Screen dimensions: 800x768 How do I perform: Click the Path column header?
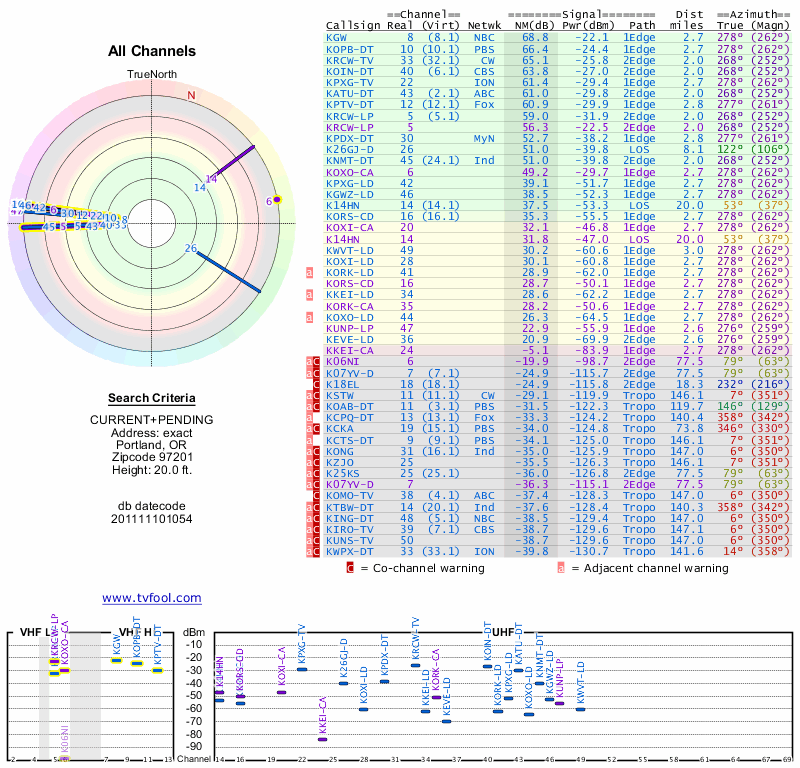click(642, 26)
